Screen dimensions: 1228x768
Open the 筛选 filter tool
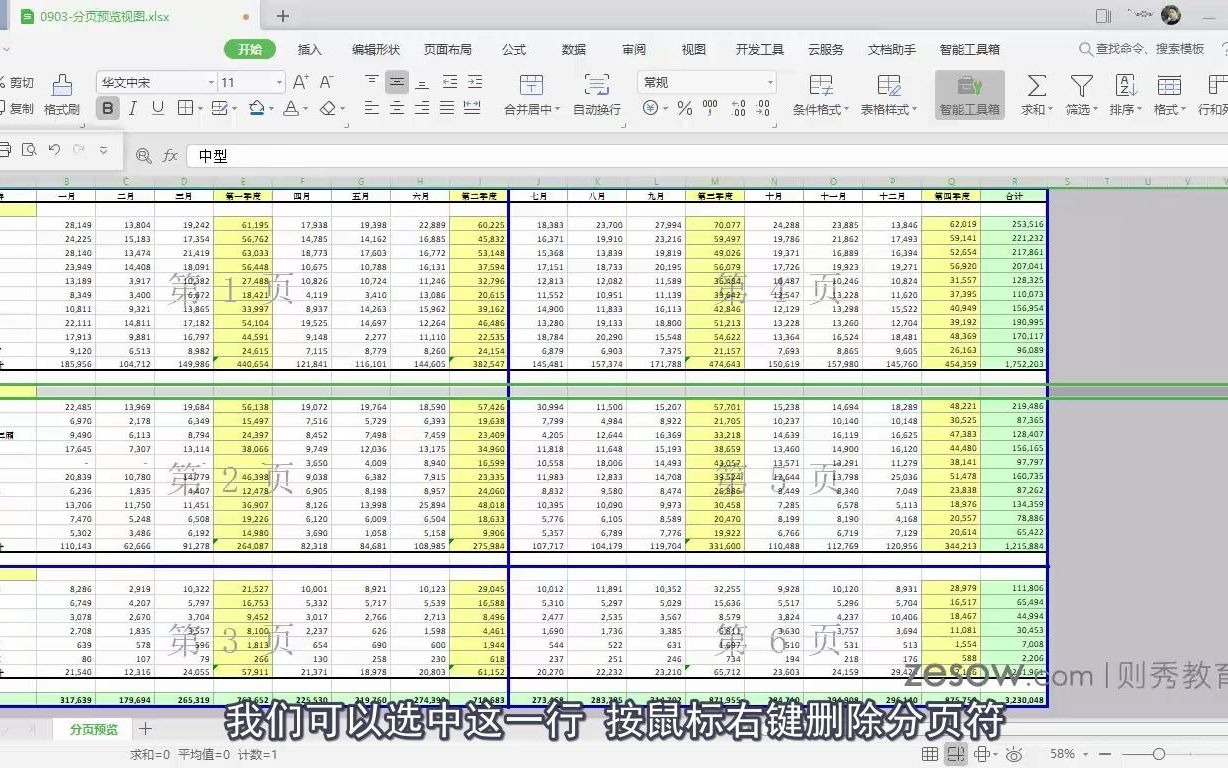coord(1081,94)
